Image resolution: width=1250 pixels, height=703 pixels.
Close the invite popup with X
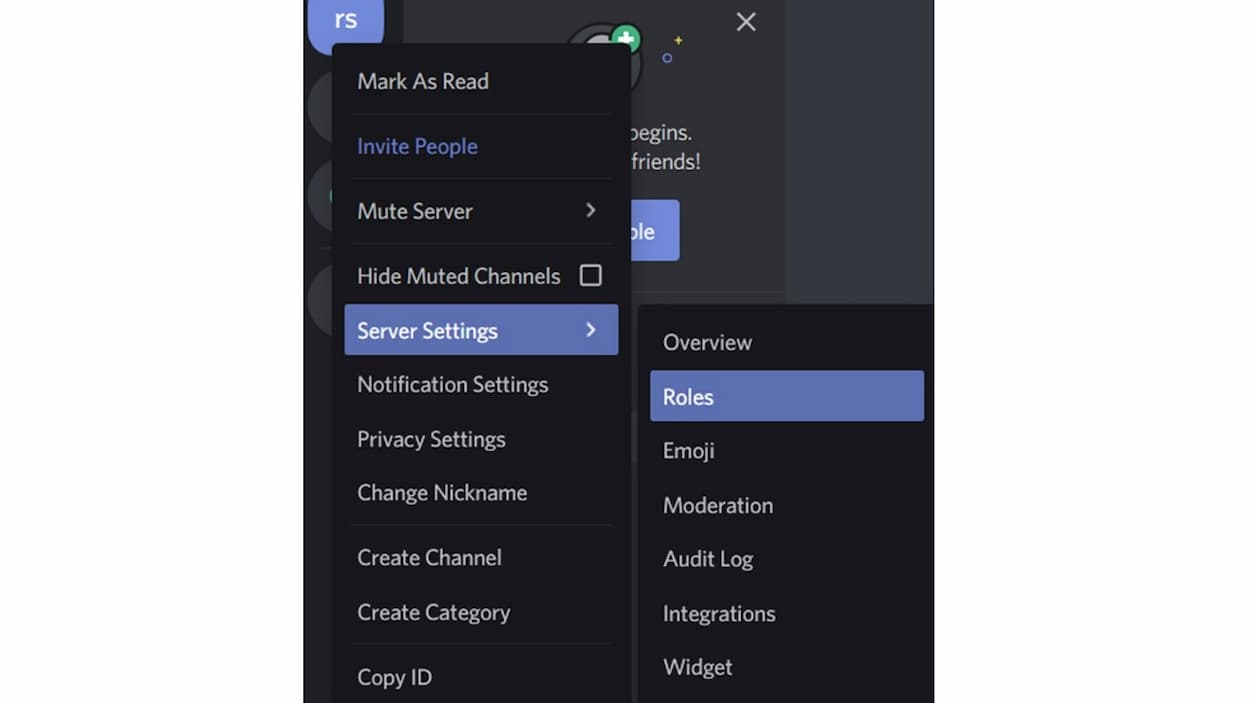click(746, 22)
